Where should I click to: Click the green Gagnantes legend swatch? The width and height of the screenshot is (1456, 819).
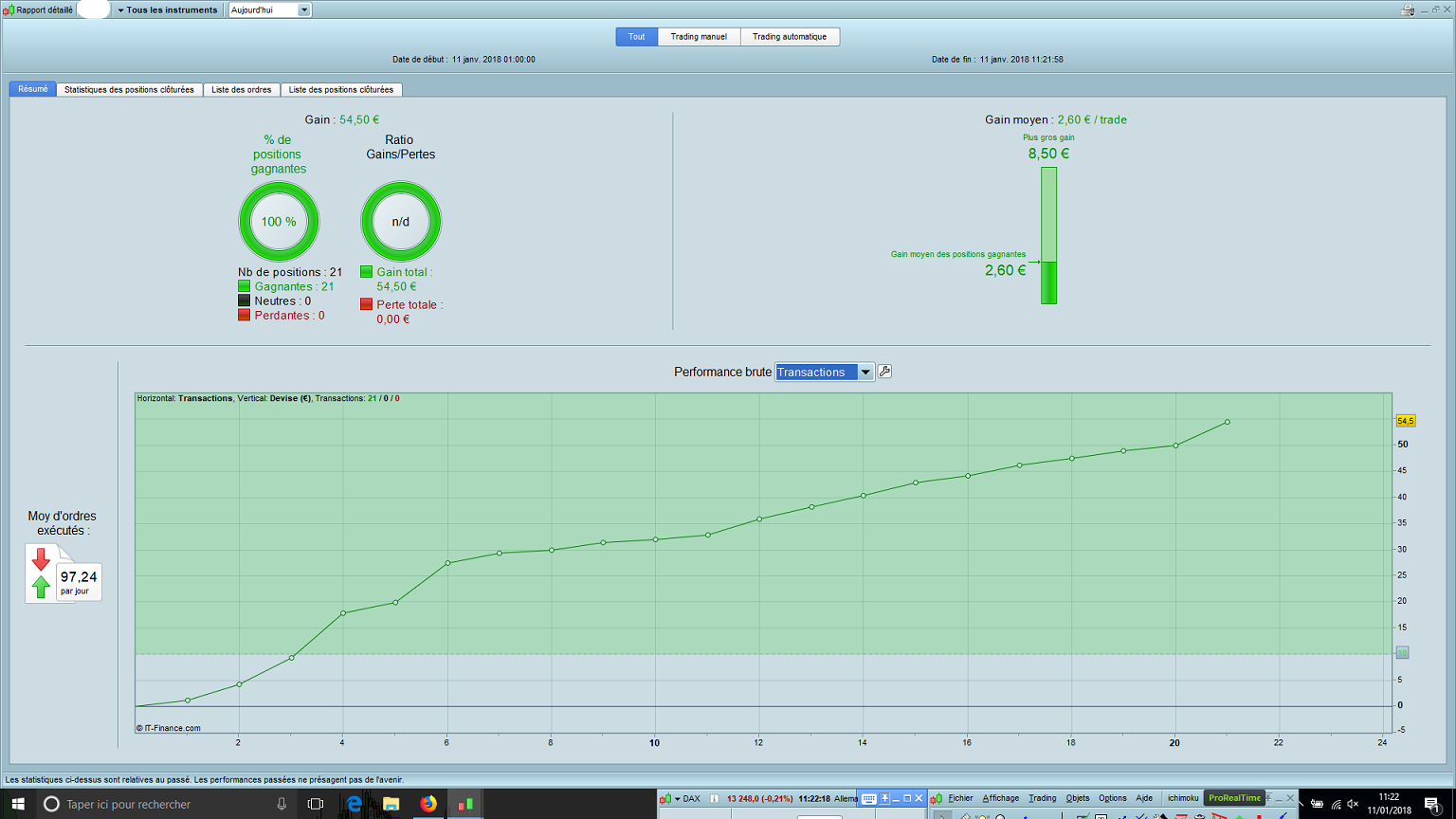point(245,286)
